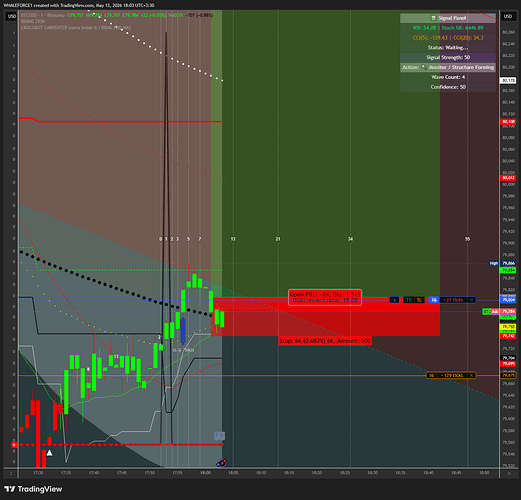
Task: Click the BTCUSD Bitstamp symbol legend
Action: click(43, 15)
